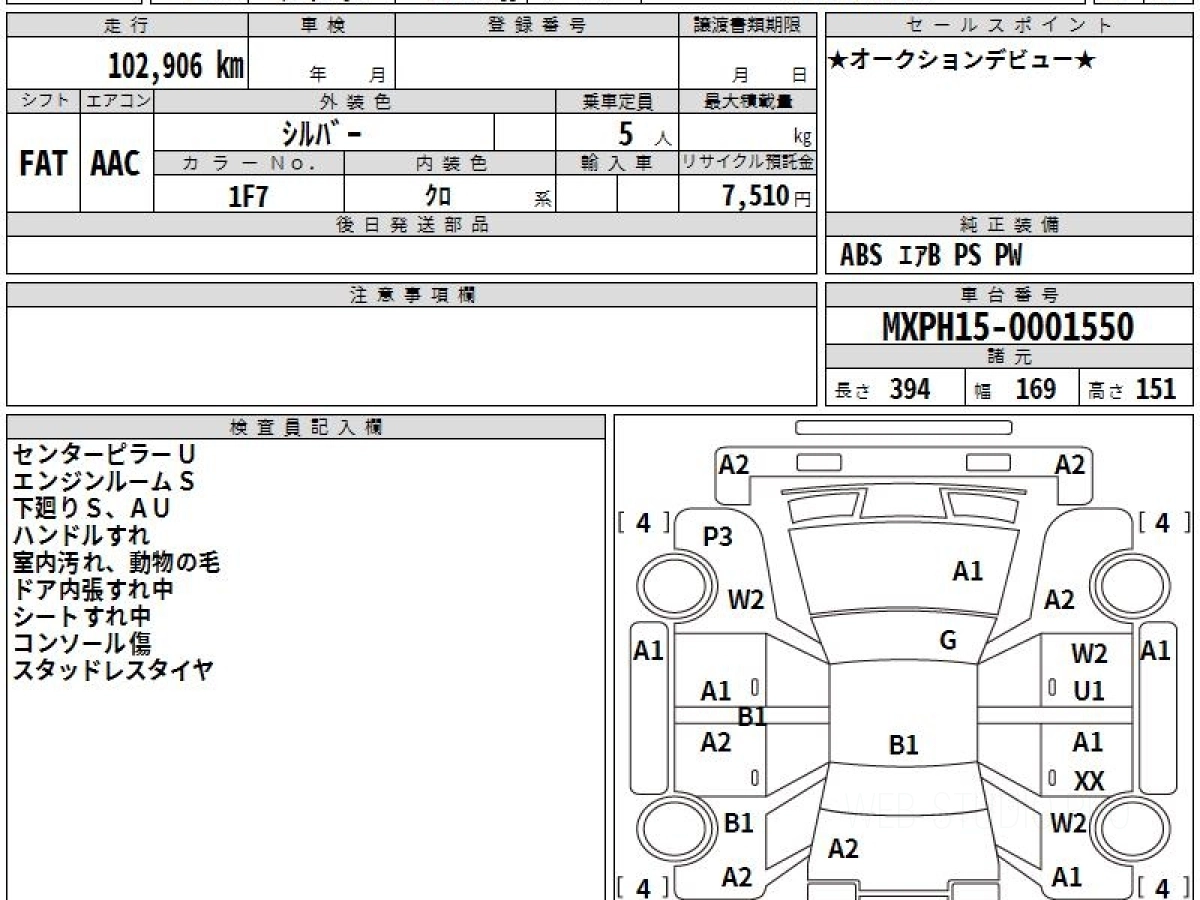
Task: Click the B1 mark on the roof center
Action: pyautogui.click(x=904, y=745)
